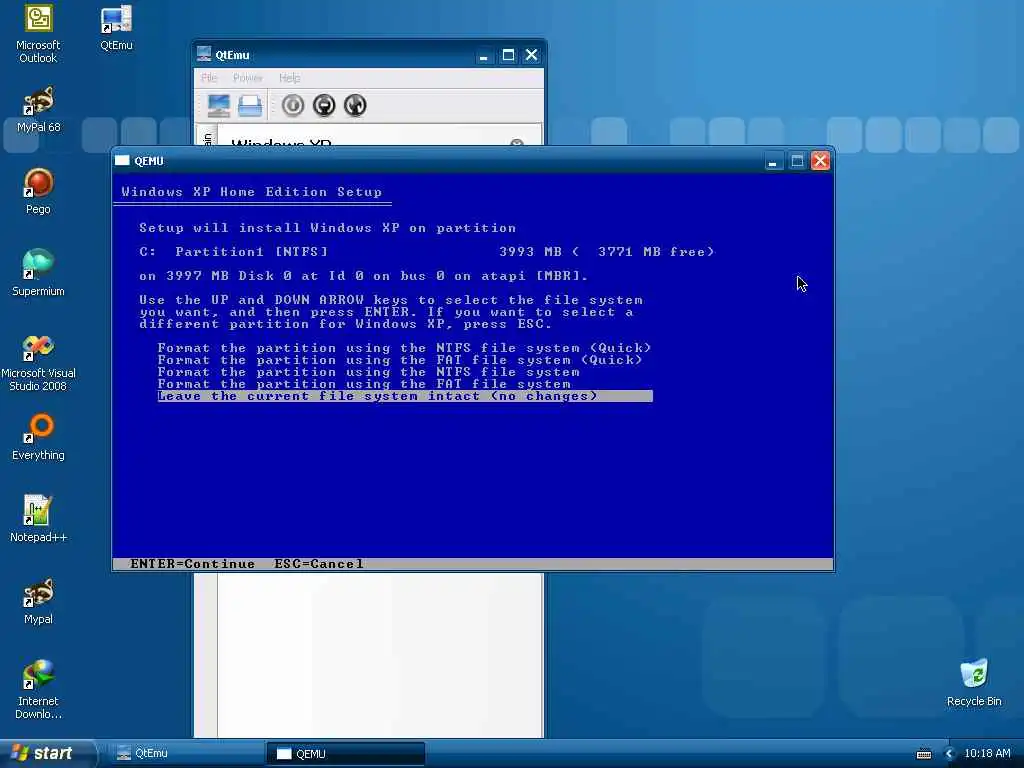Select 'Leave the current file system intact'
The width and height of the screenshot is (1024, 768).
point(405,396)
